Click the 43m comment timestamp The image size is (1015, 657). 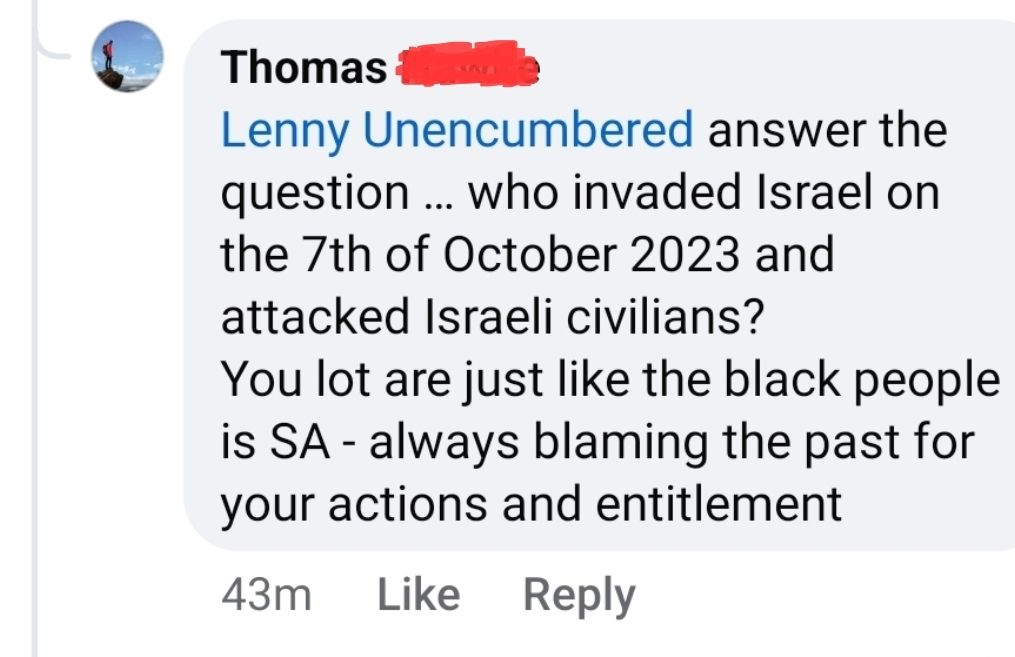pos(266,596)
